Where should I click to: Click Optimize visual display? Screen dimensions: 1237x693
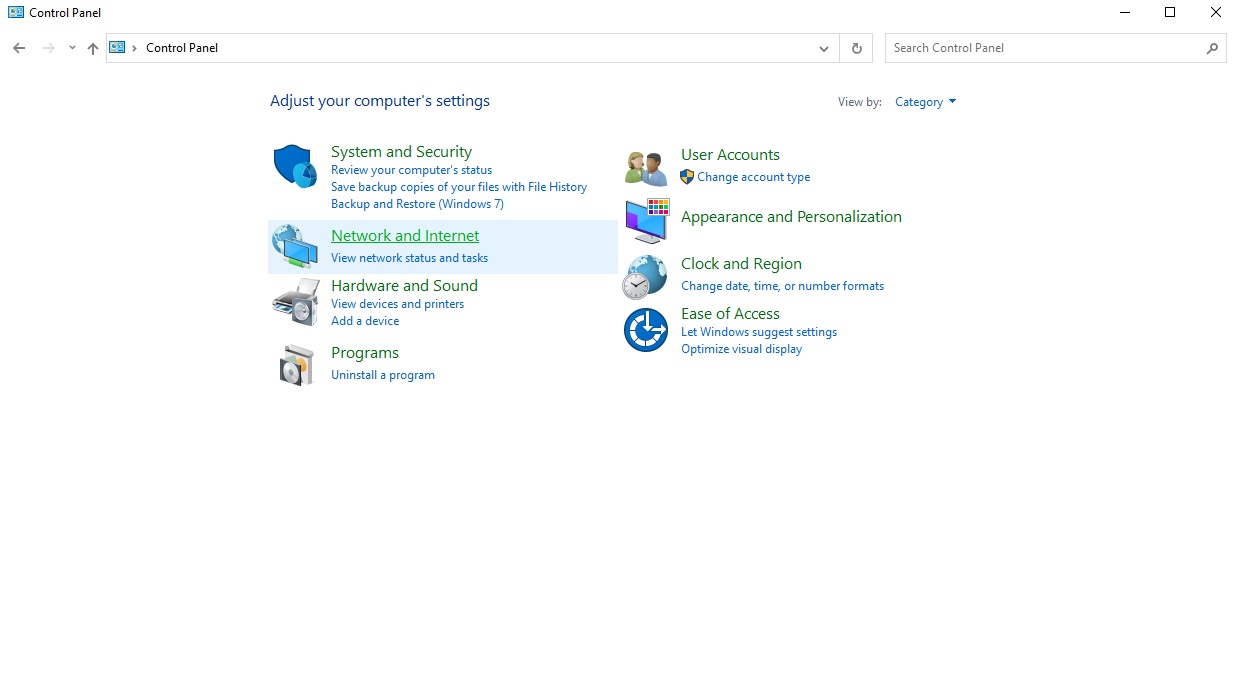[741, 349]
